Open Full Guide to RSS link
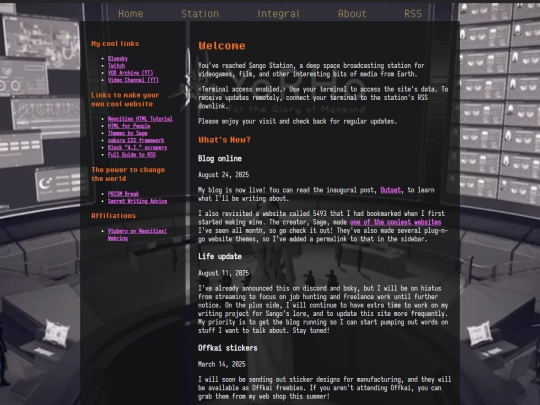Screen dimensions: 540x405 coord(132,155)
